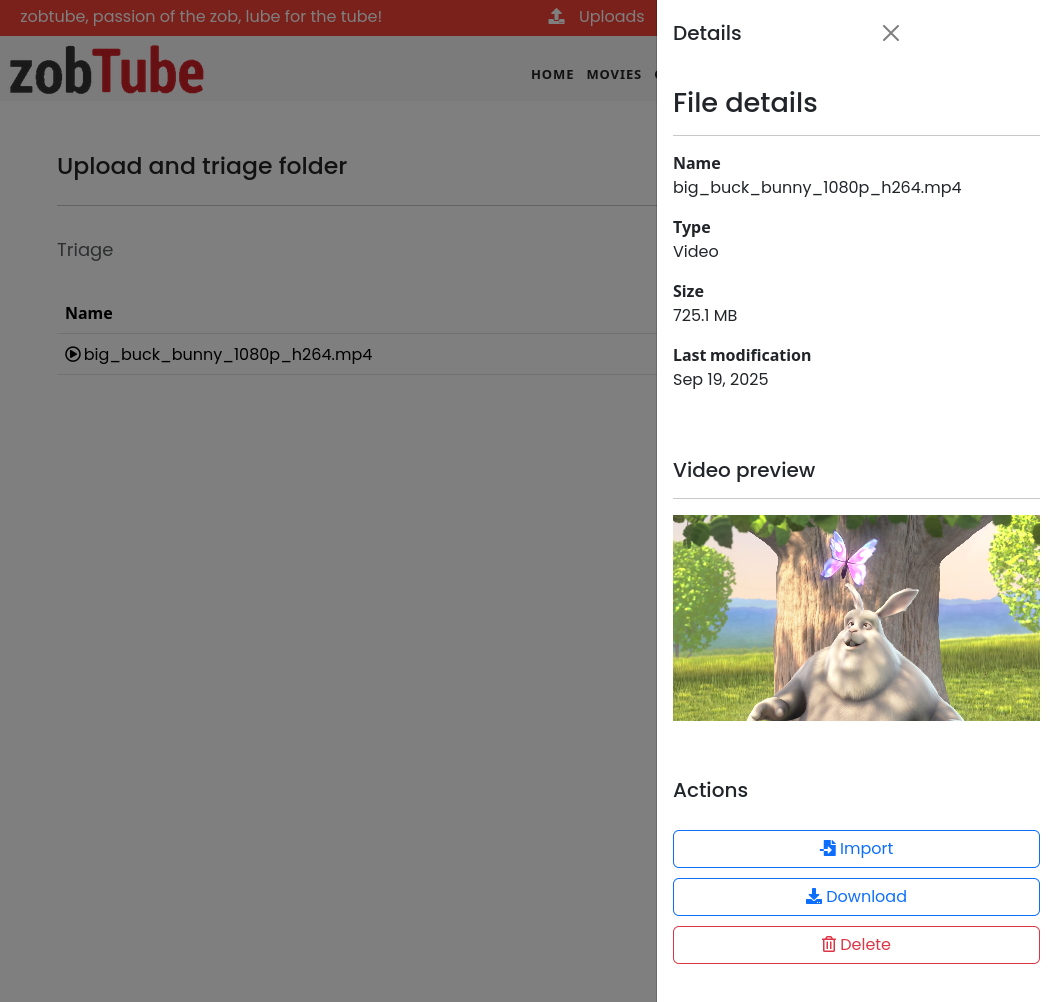Image resolution: width=1050 pixels, height=1002 pixels.
Task: Click the Big Buck Bunny video preview
Action: 856,618
